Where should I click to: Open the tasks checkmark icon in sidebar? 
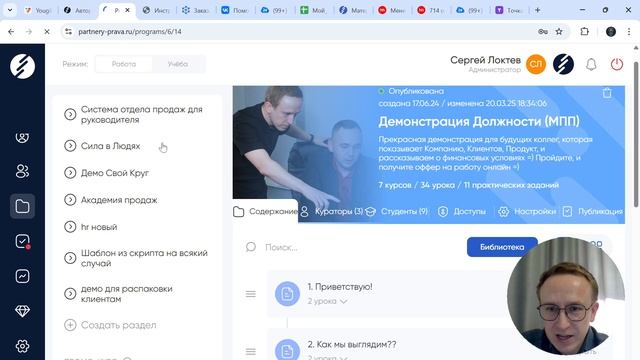point(22,241)
